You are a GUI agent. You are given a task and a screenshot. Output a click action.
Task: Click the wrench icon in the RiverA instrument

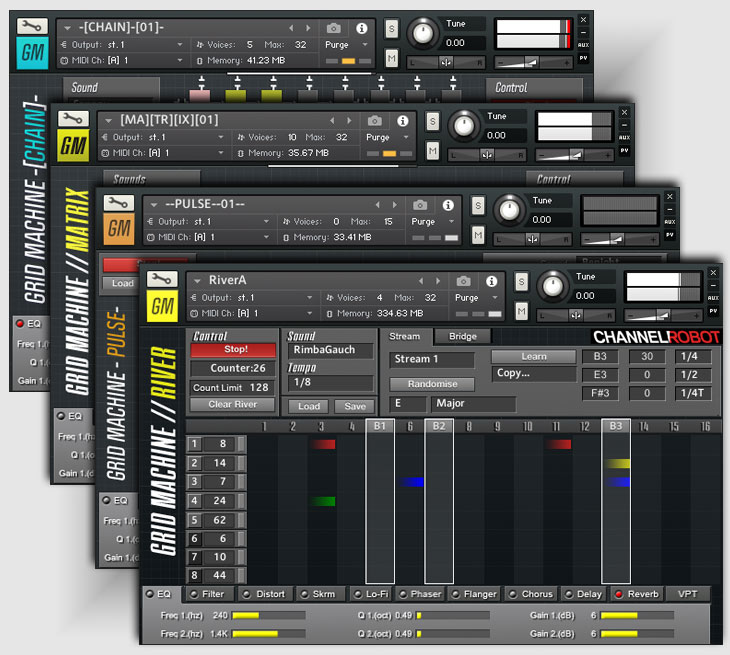point(162,279)
